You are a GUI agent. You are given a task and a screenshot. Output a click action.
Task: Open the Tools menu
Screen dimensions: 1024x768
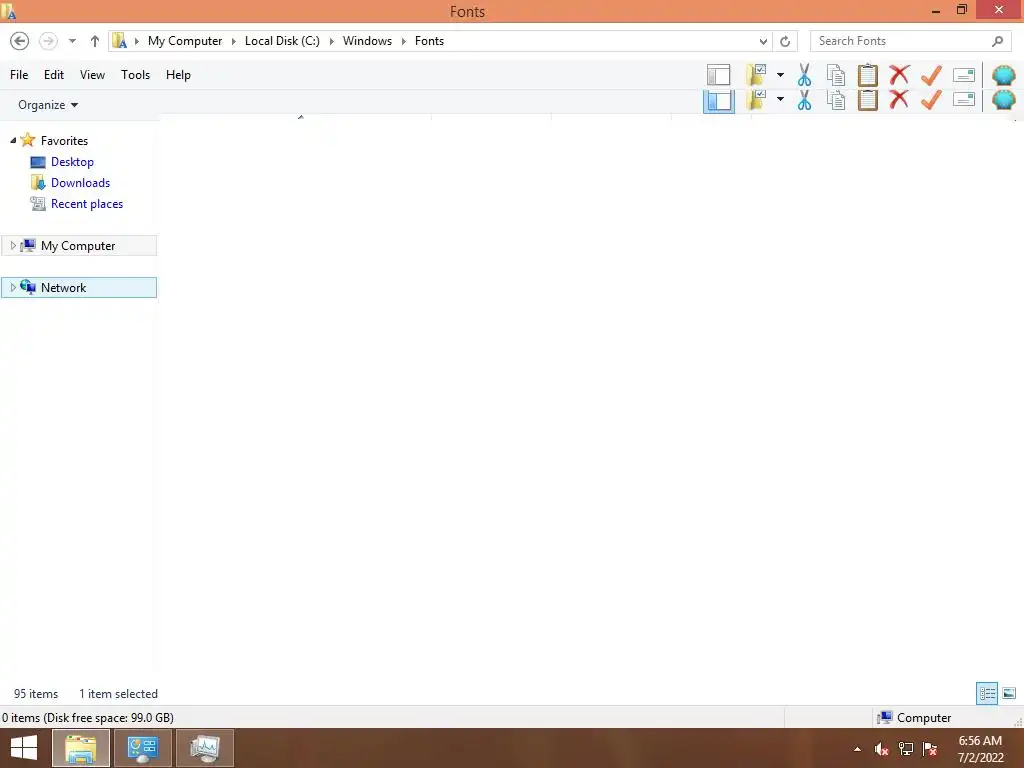pos(135,75)
